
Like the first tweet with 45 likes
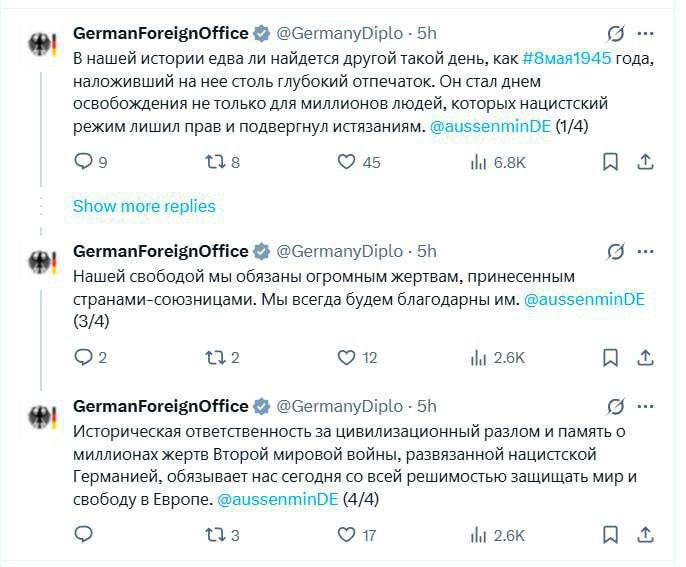[346, 162]
